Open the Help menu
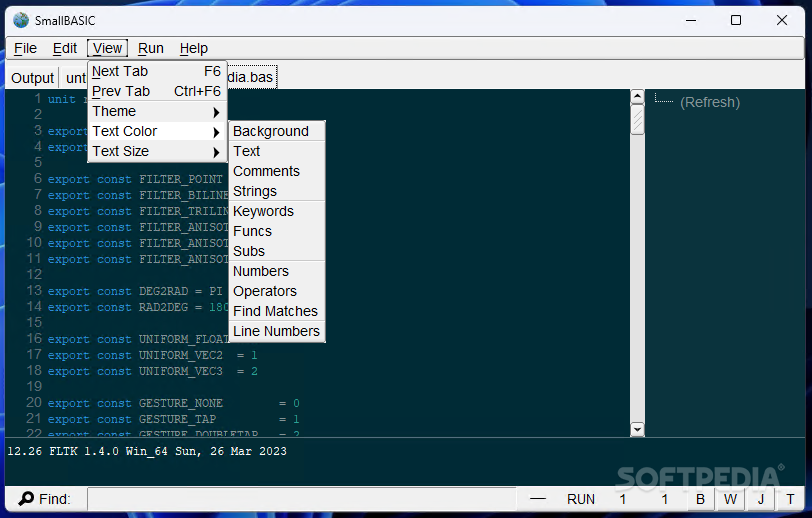The image size is (812, 518). (x=194, y=48)
